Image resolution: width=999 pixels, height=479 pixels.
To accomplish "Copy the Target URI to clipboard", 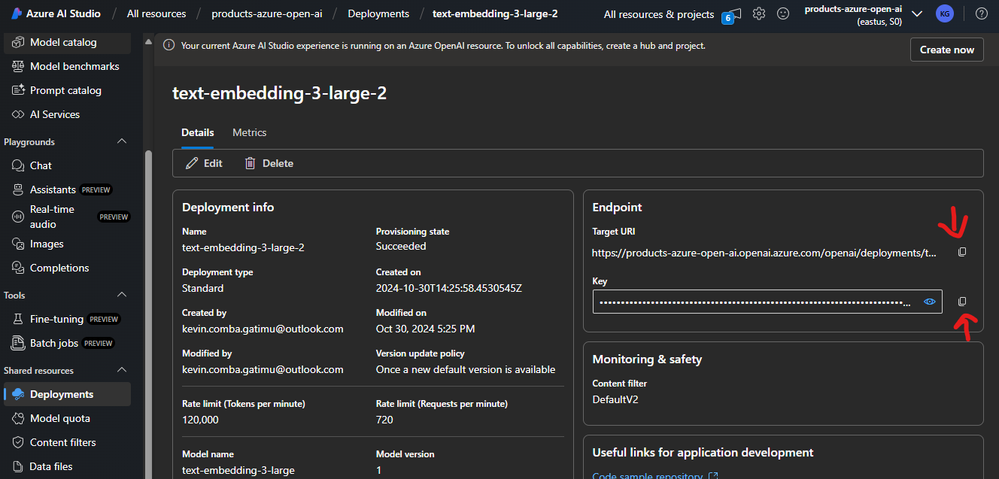I will [962, 252].
